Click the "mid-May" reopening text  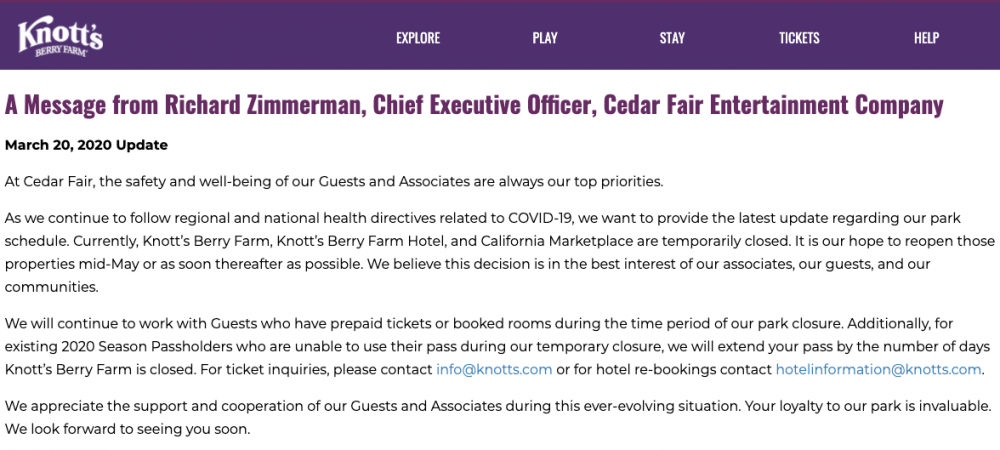click(x=115, y=265)
